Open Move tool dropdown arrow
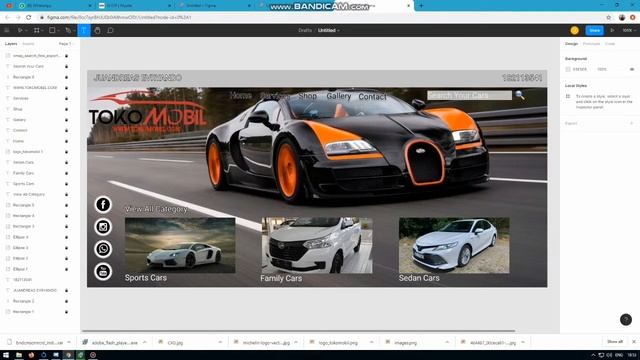Screen dimensions: 640x360 (x=26, y=31)
